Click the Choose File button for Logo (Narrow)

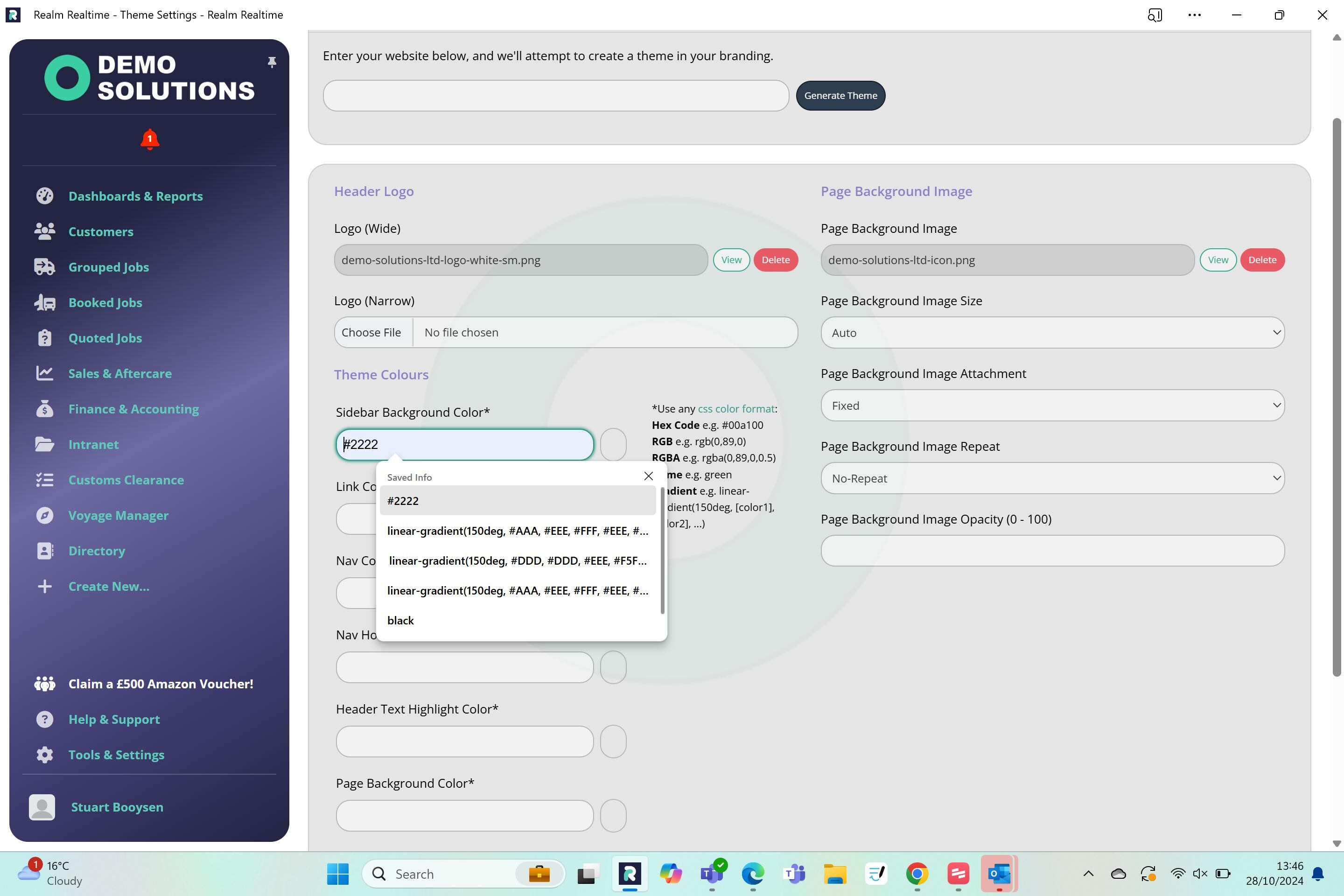click(x=372, y=333)
